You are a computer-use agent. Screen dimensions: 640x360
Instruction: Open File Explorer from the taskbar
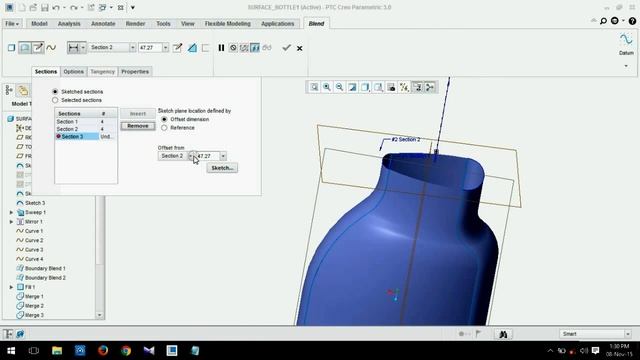tap(57, 350)
